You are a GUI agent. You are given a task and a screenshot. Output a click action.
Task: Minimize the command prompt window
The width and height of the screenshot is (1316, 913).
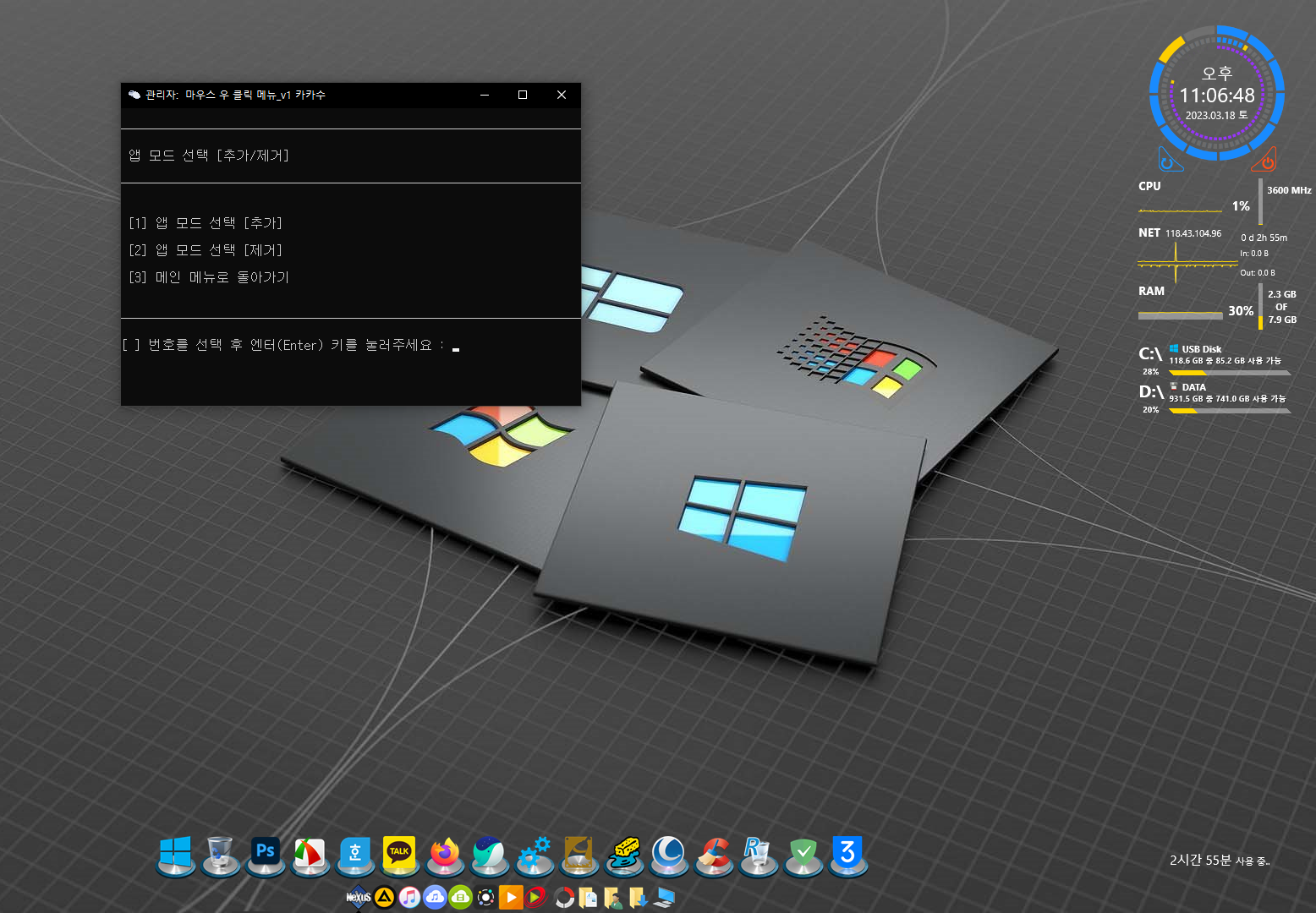tap(485, 95)
